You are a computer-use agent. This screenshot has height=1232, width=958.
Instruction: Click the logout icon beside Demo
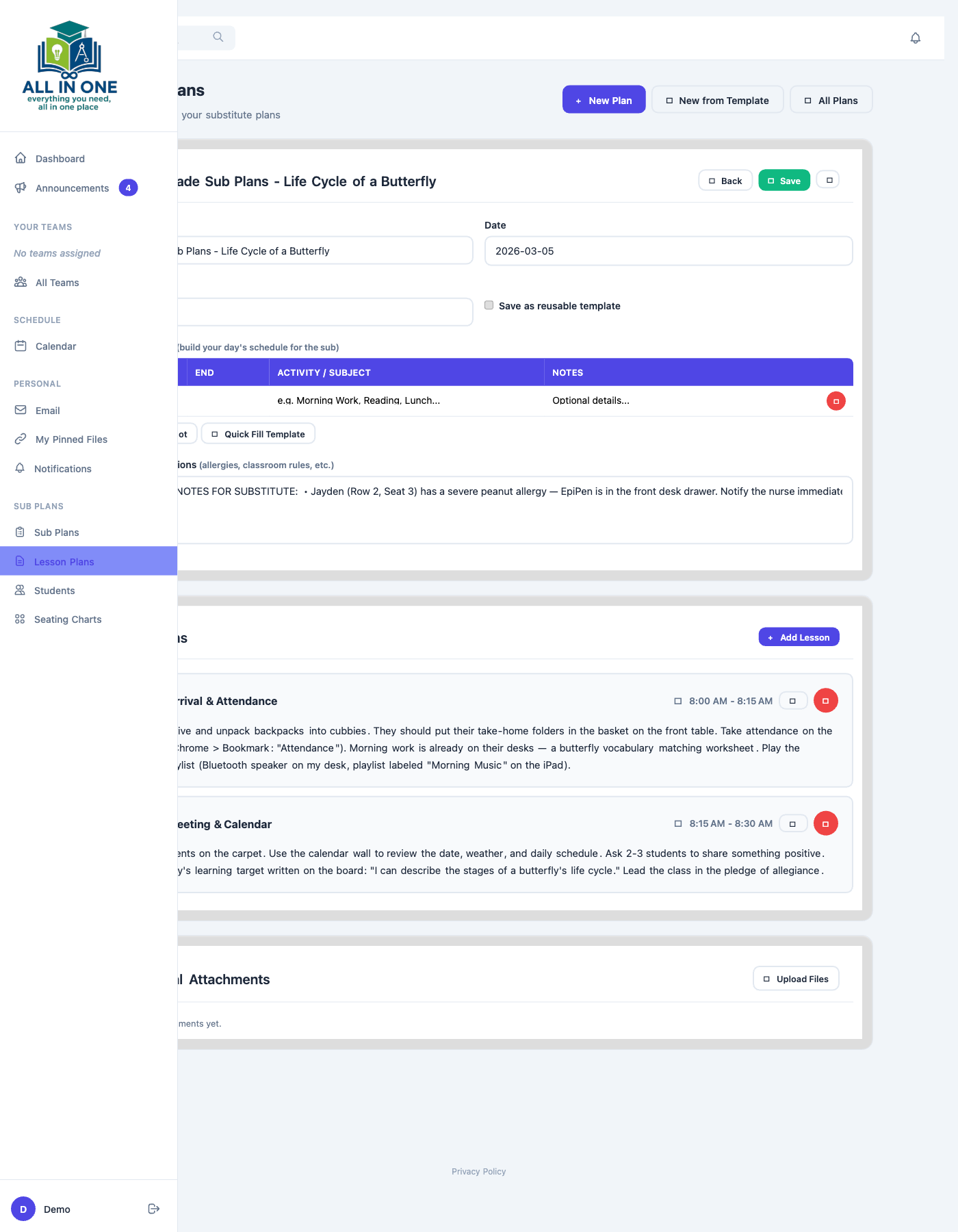154,1209
